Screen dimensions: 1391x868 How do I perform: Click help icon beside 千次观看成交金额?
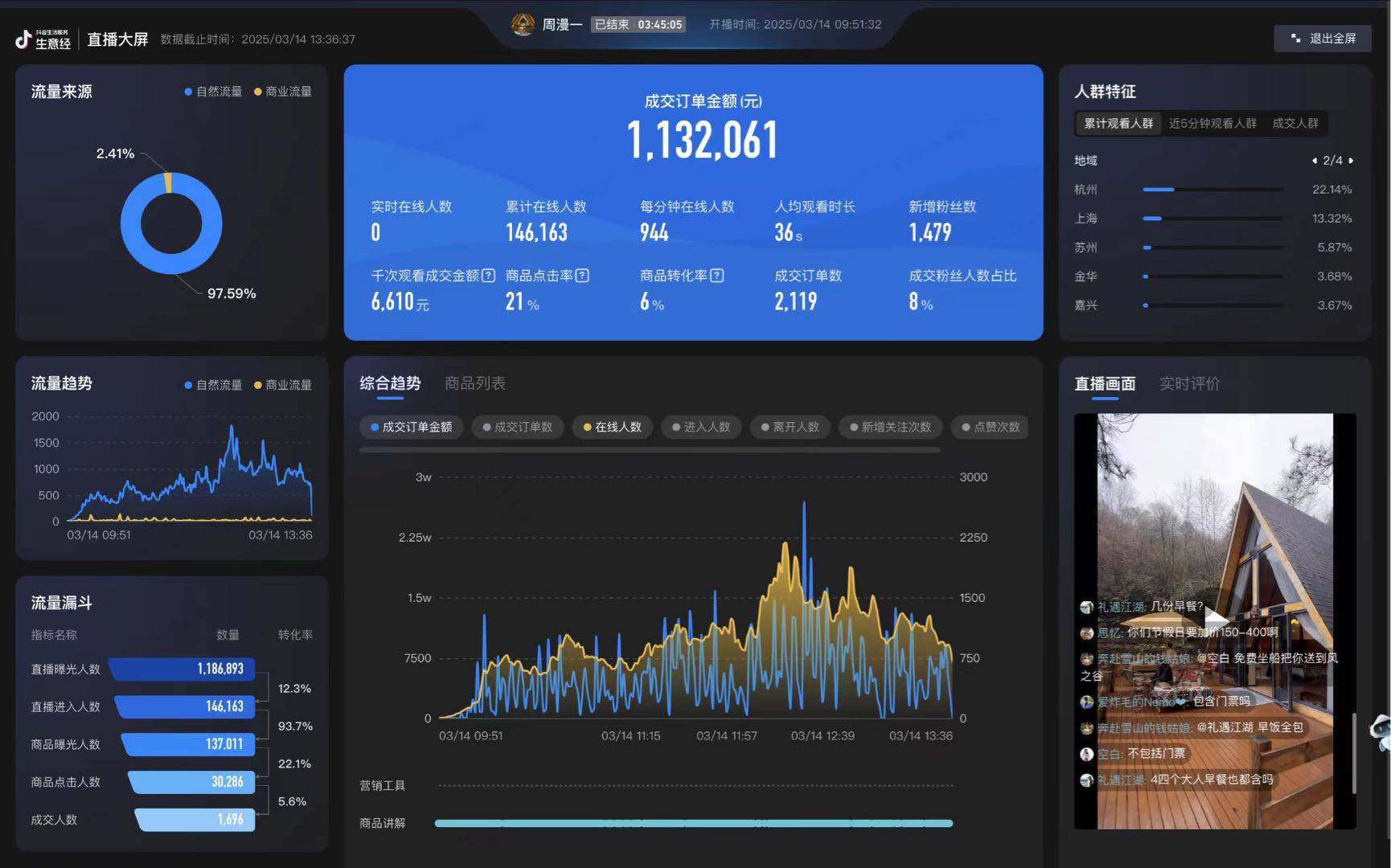click(488, 276)
